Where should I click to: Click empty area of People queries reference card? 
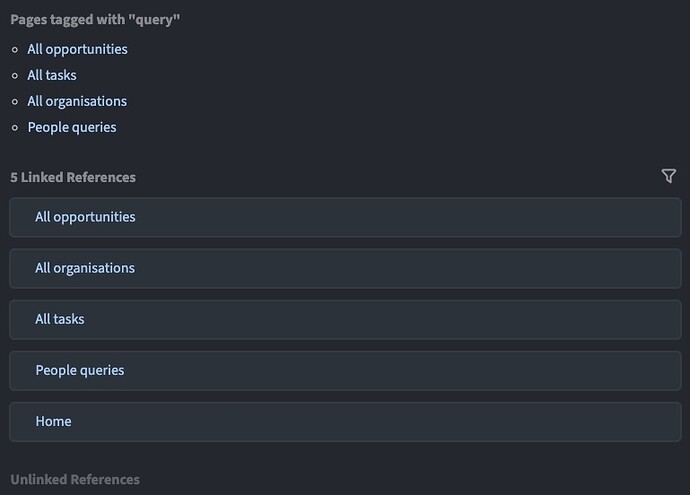(x=374, y=370)
